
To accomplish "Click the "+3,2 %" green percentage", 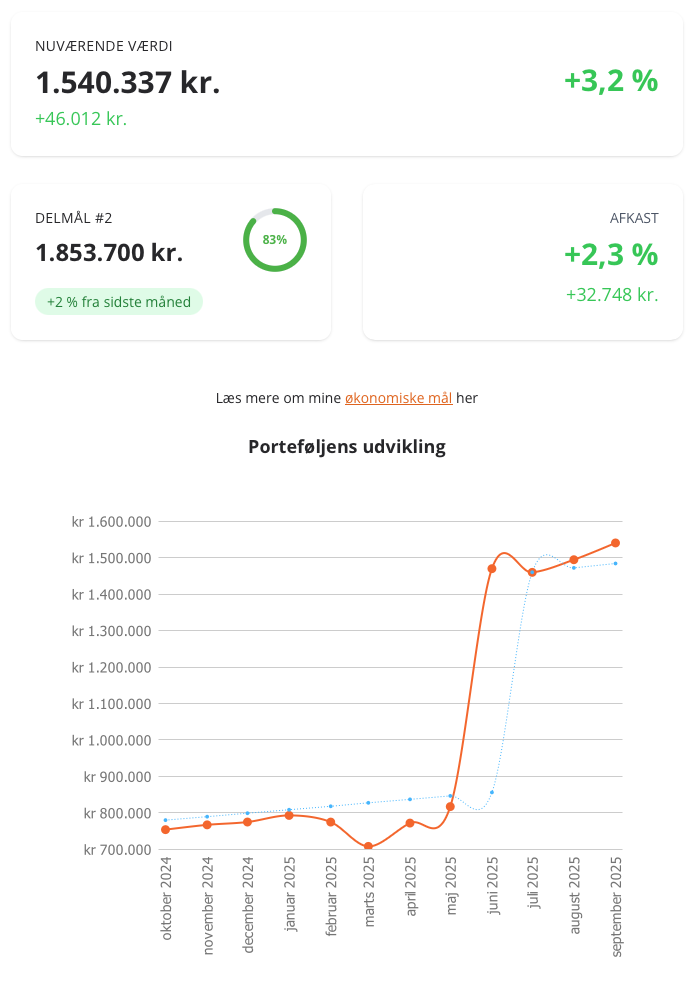I will (610, 80).
